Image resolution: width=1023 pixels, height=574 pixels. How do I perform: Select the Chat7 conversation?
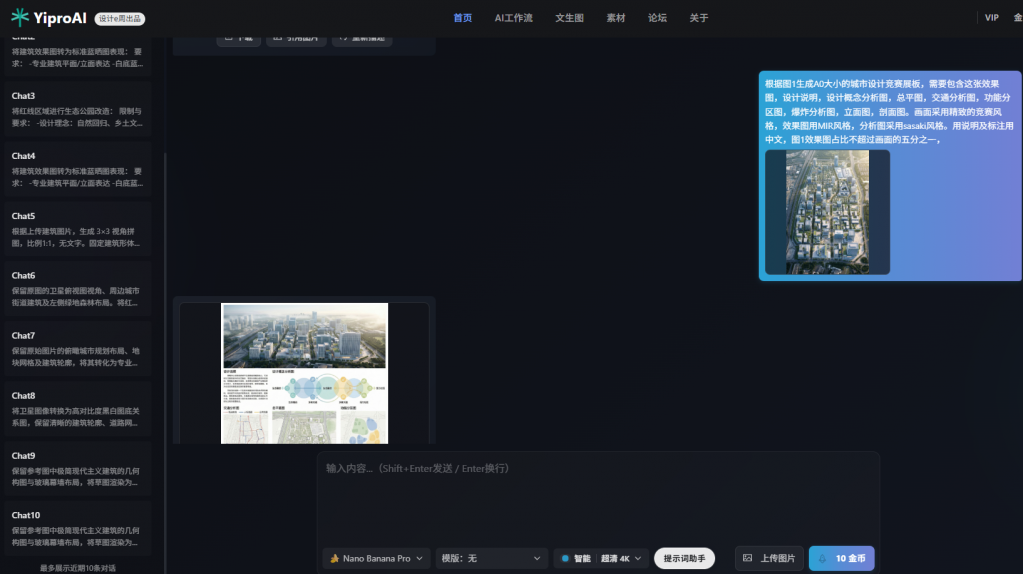click(x=78, y=349)
